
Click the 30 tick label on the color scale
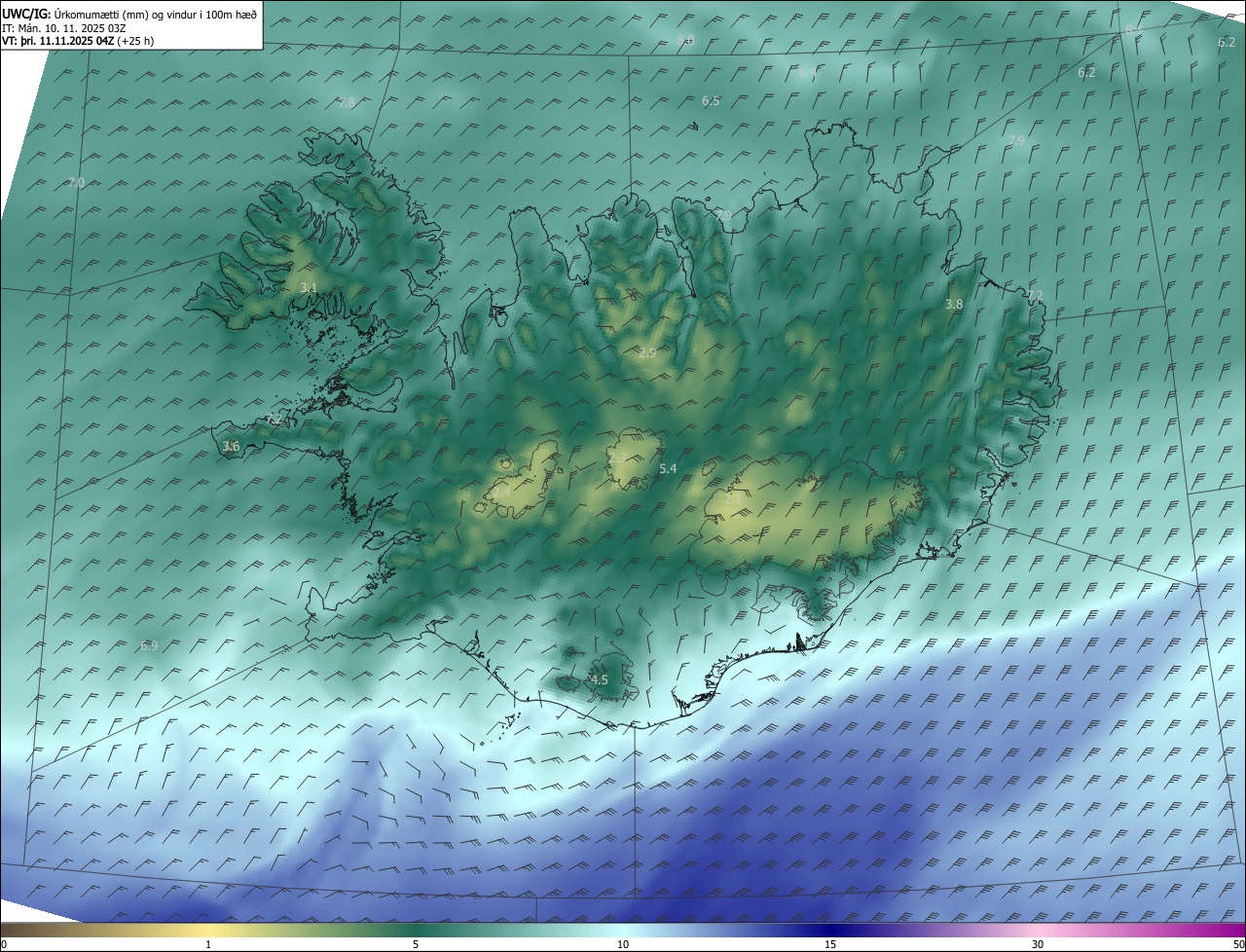coord(1038,944)
